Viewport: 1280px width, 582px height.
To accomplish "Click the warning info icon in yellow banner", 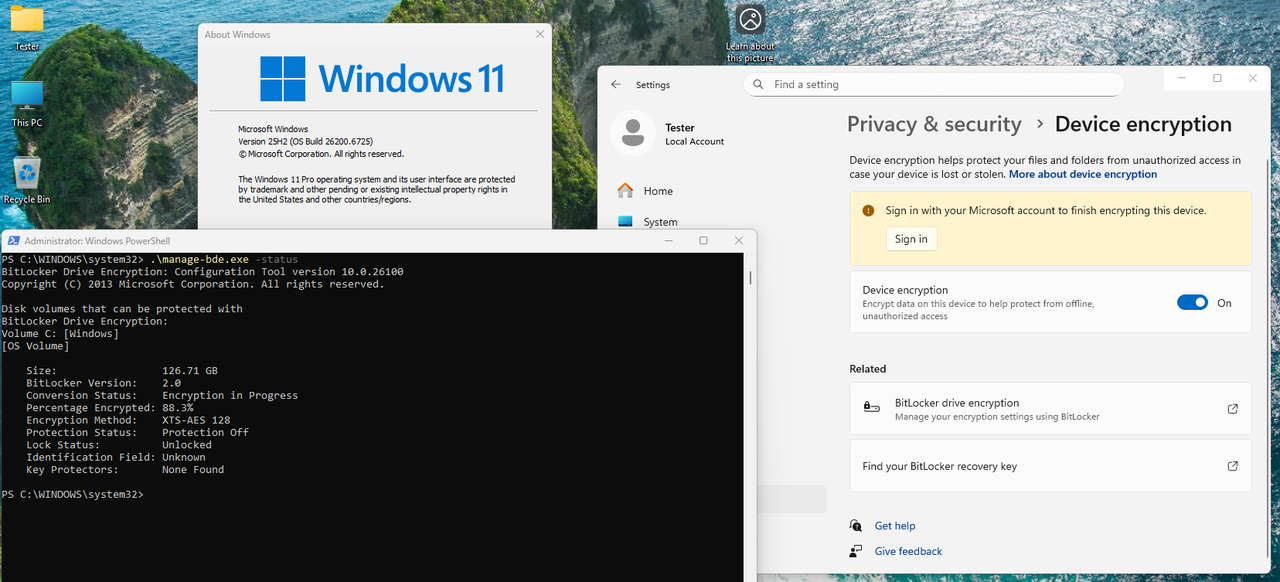I will [x=868, y=211].
